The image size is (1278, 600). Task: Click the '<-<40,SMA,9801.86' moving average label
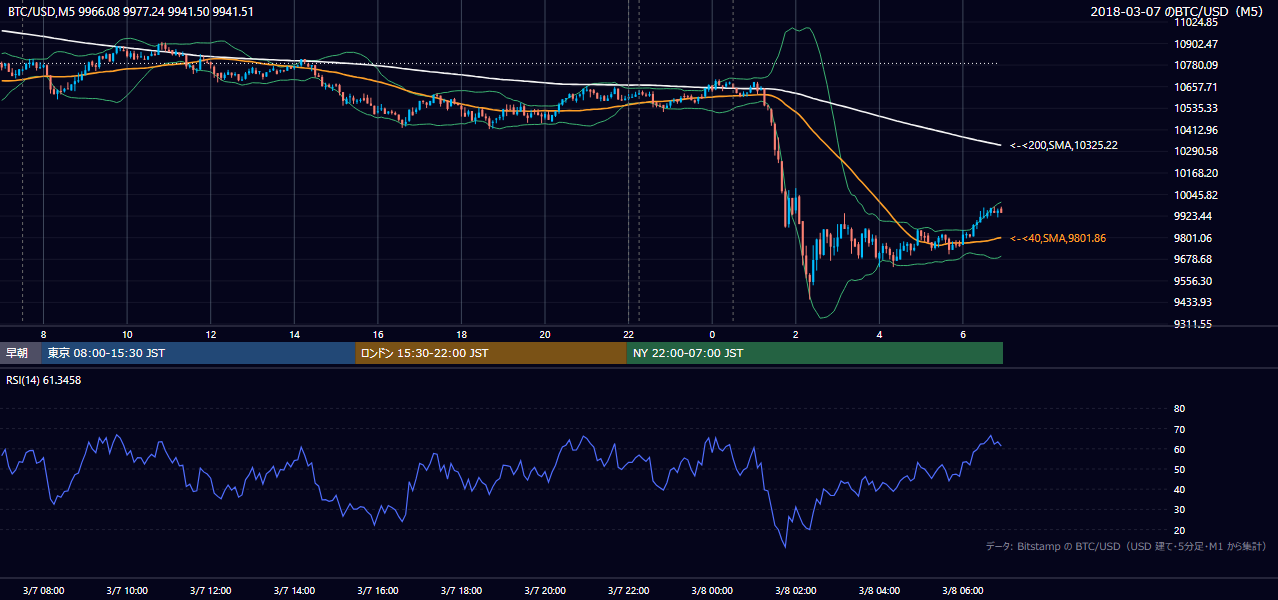click(x=1057, y=238)
